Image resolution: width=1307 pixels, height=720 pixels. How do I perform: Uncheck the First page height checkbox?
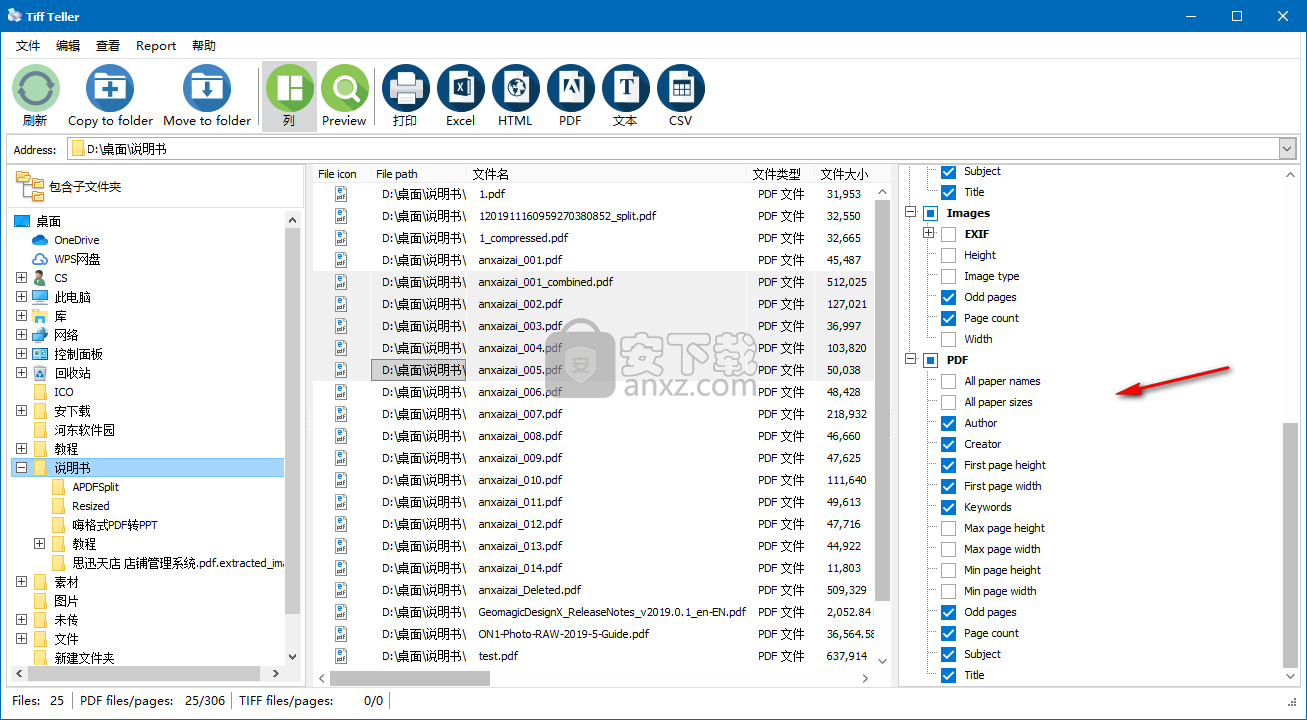[x=948, y=465]
